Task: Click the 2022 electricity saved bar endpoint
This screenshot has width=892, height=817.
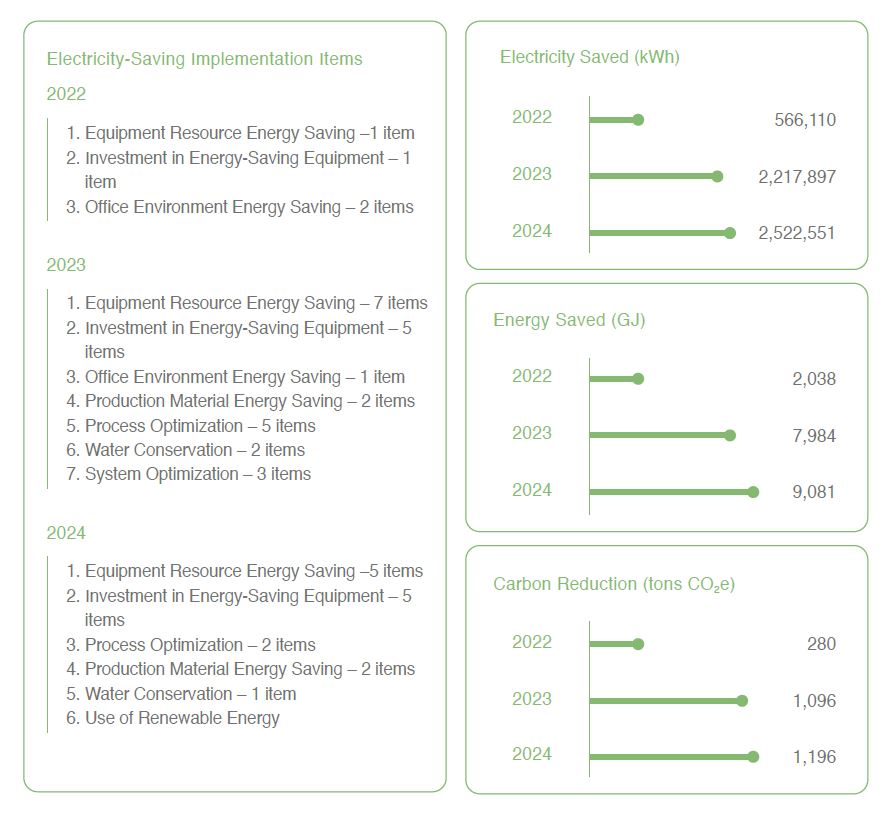Action: pos(638,119)
